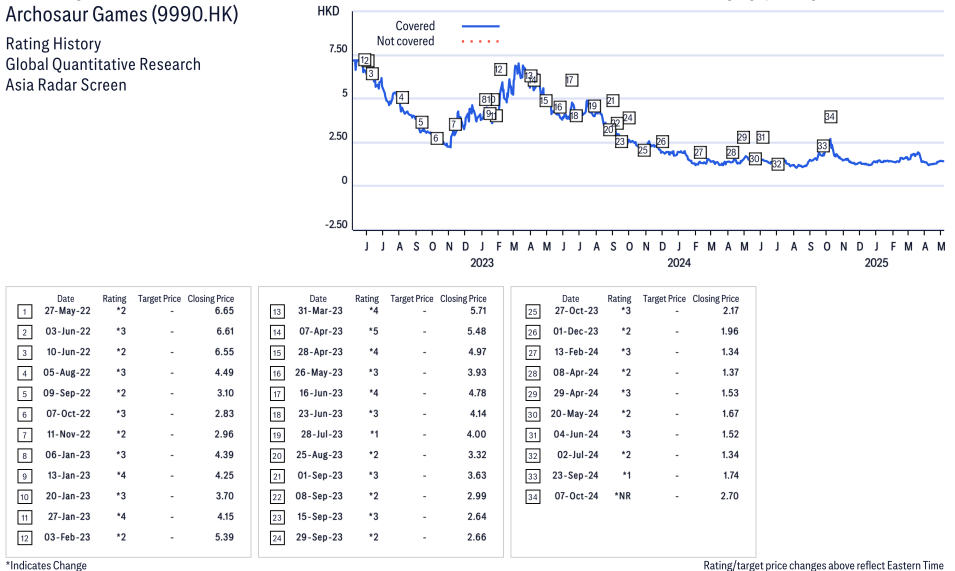This screenshot has width=955, height=571.
Task: Select chart marker 33 on the price line
Action: pos(823,145)
